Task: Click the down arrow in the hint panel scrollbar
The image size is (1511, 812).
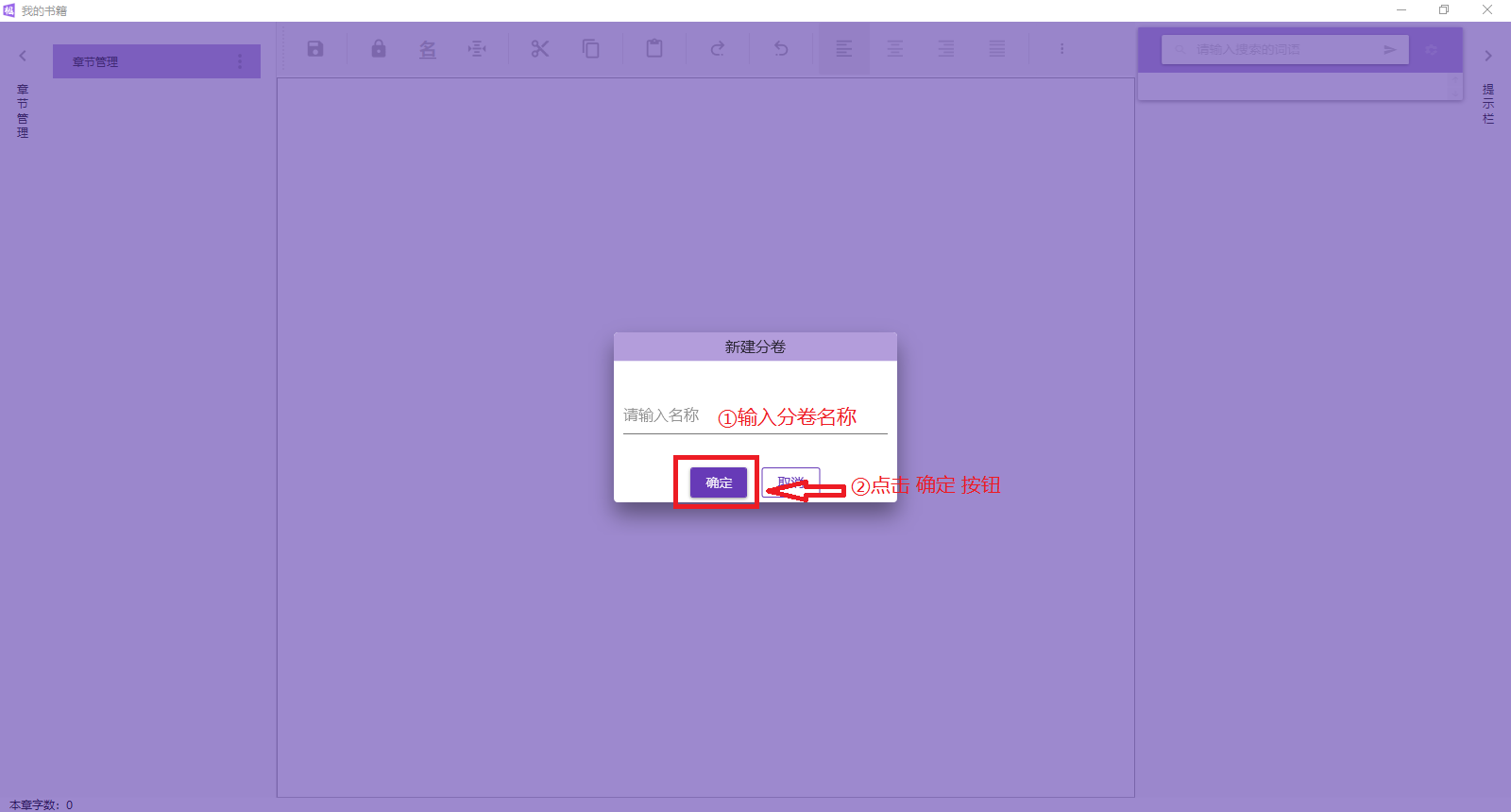Action: click(1454, 94)
